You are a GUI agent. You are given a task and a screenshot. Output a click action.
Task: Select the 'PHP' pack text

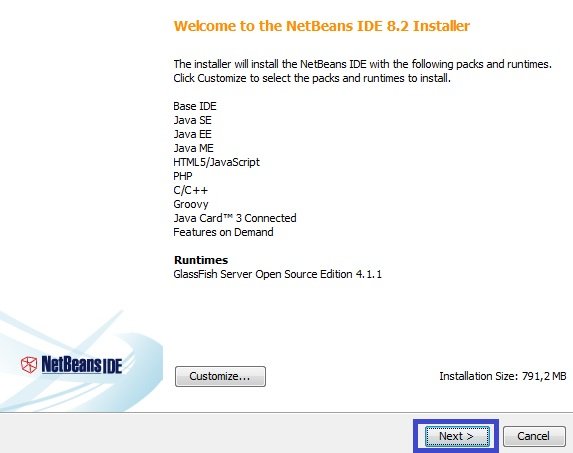pos(183,176)
